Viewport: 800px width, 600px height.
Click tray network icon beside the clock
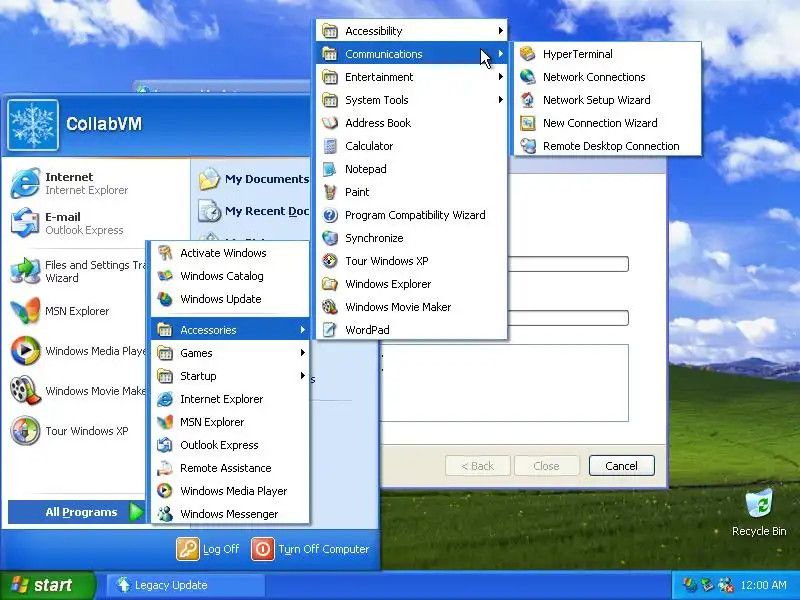[x=726, y=585]
